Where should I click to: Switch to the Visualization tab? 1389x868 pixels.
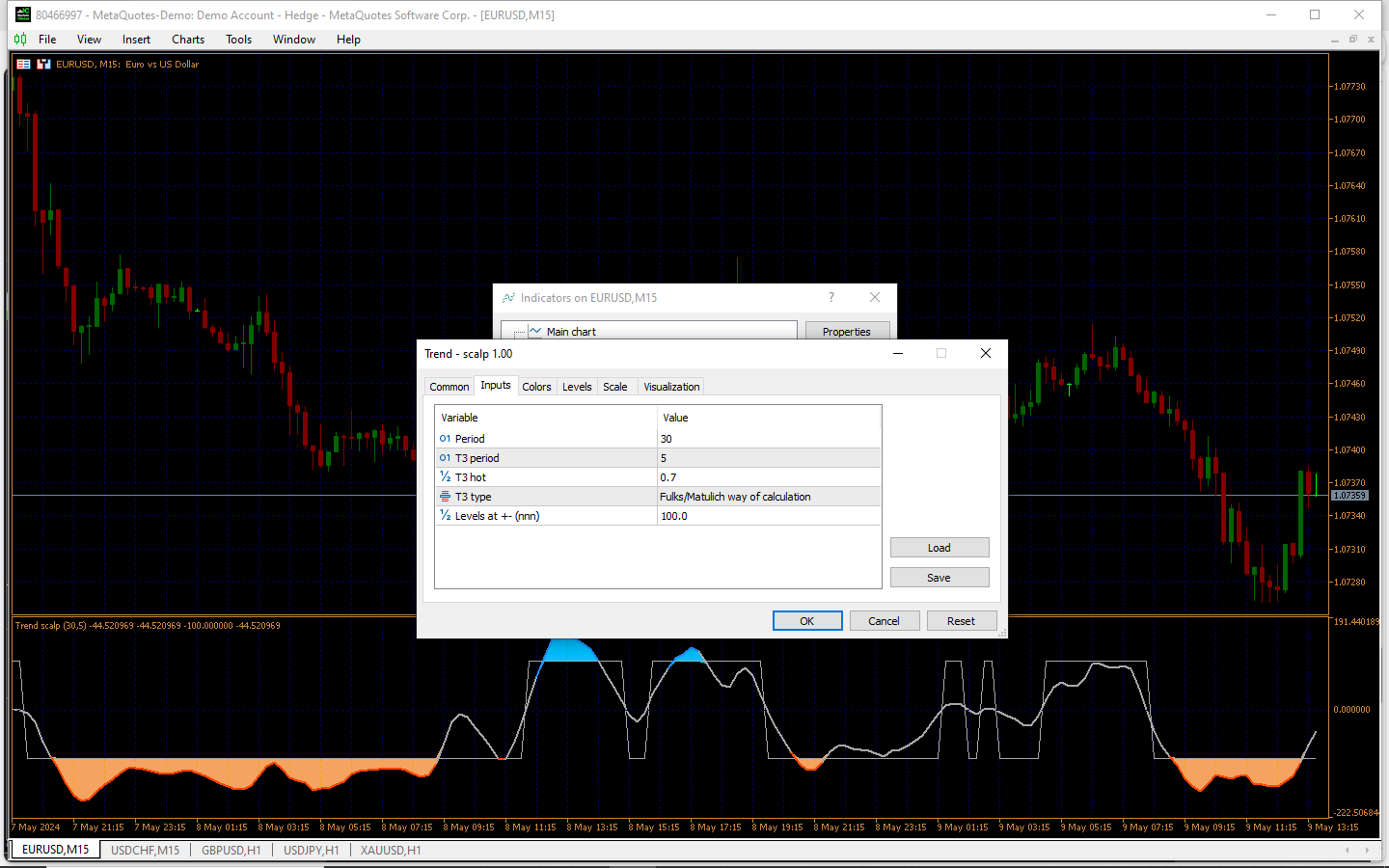pos(671,387)
